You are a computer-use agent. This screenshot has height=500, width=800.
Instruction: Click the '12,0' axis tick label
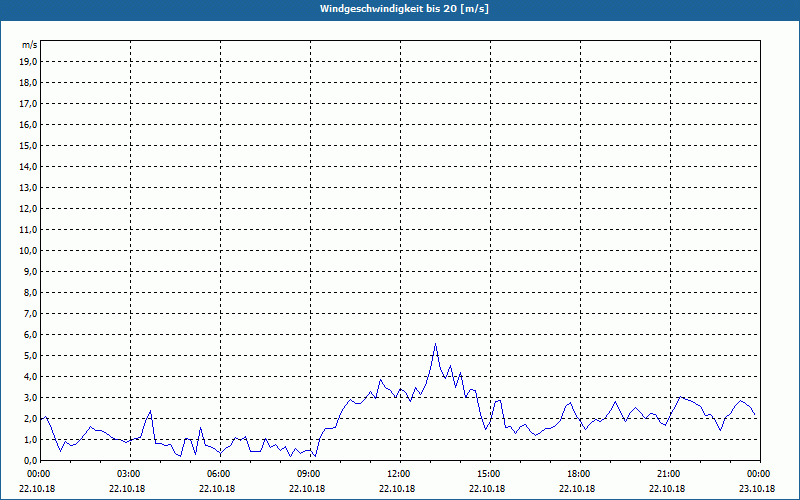click(28, 208)
